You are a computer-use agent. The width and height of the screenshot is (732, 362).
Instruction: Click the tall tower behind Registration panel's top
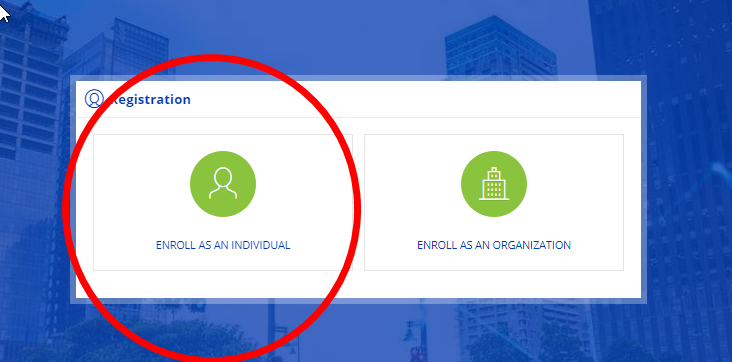[500, 46]
